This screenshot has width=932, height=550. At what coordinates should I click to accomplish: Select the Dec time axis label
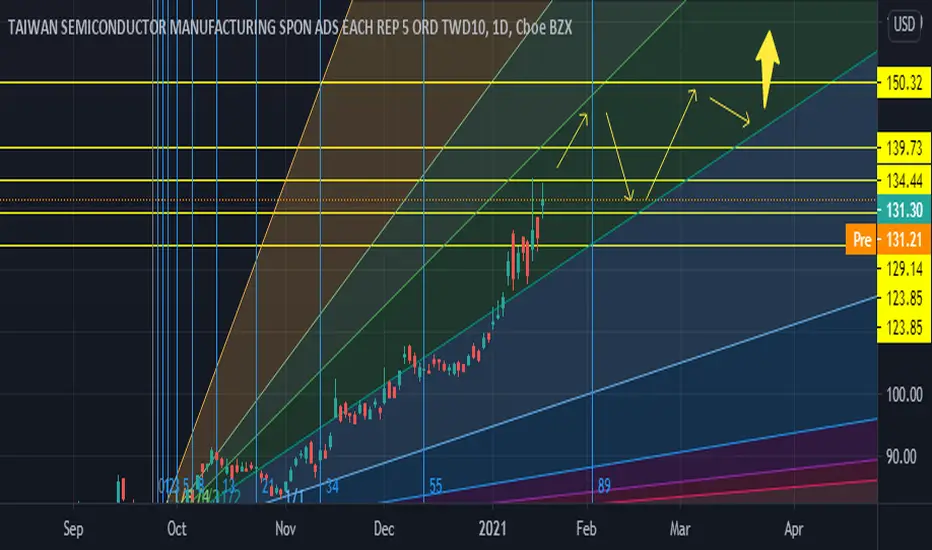click(384, 529)
